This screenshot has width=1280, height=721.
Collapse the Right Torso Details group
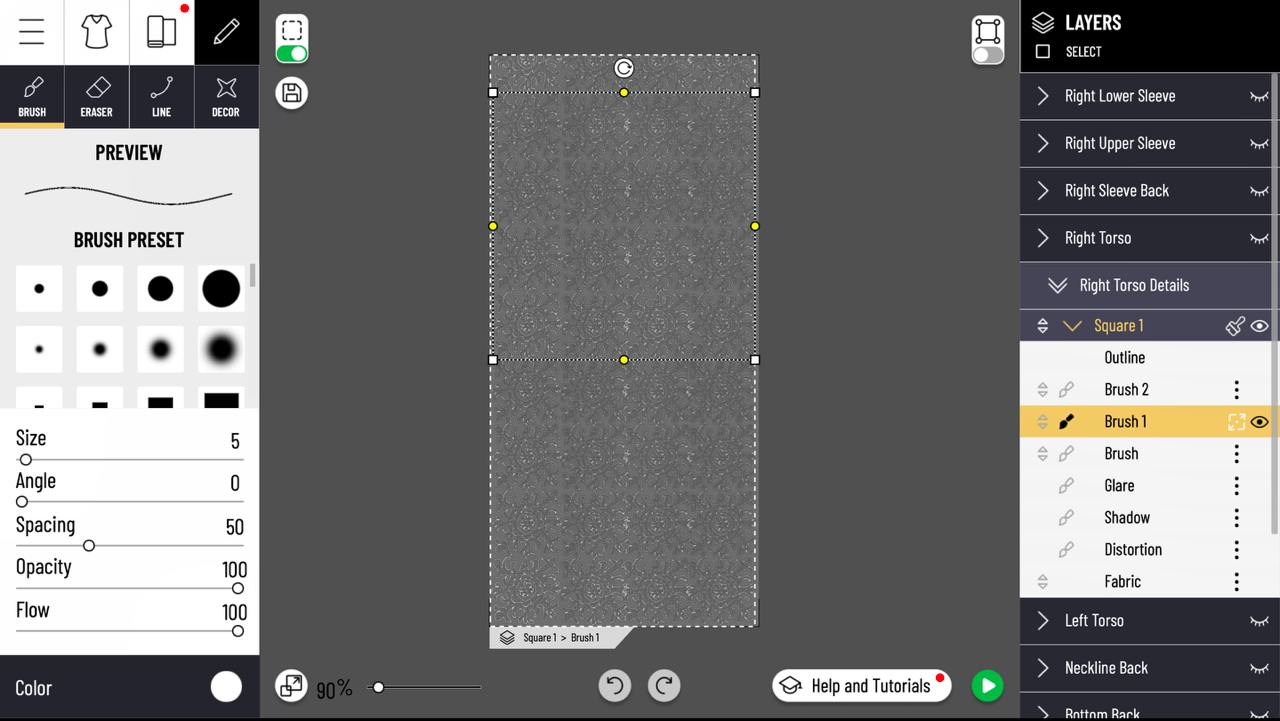pyautogui.click(x=1057, y=285)
